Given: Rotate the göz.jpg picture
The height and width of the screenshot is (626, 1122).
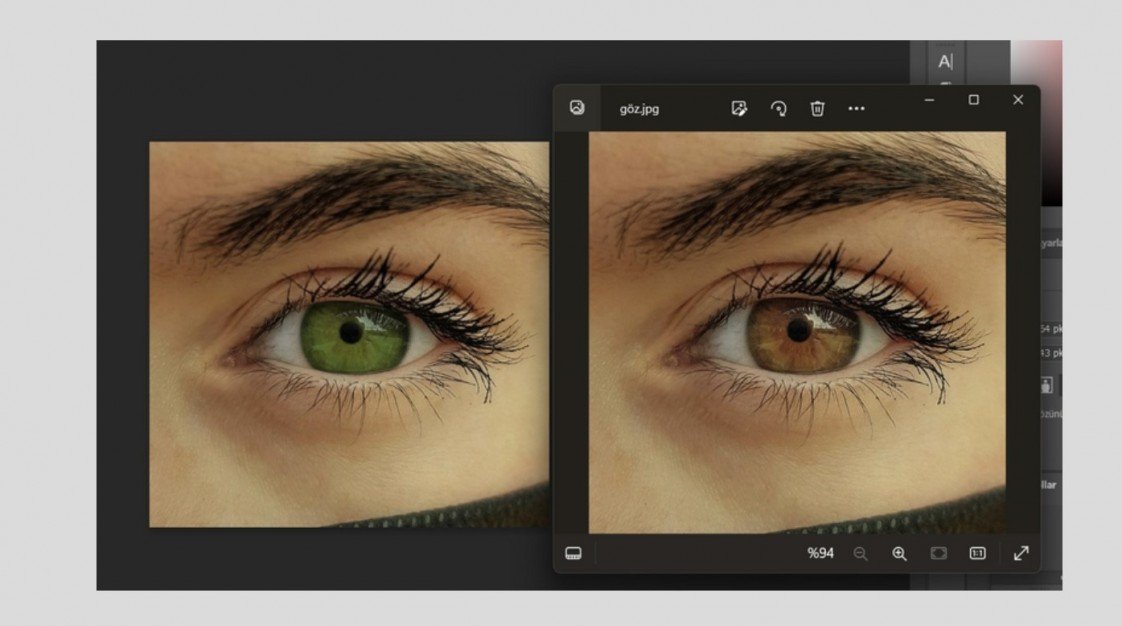Looking at the screenshot, I should click(x=779, y=109).
